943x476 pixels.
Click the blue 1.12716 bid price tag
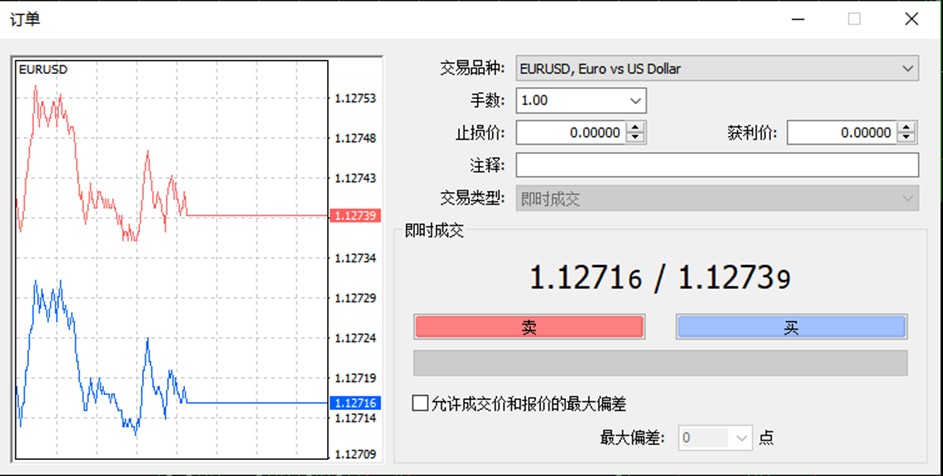coord(353,403)
